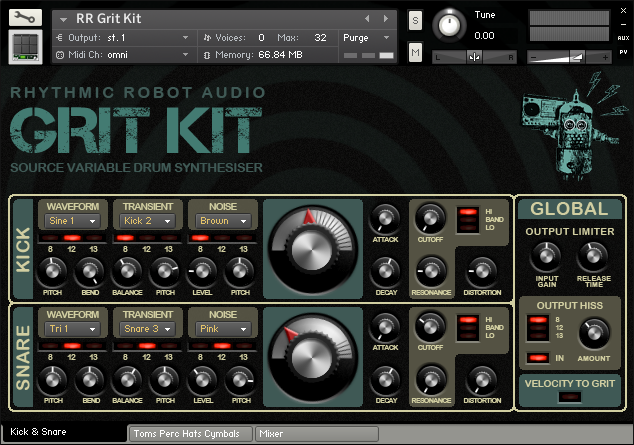Click the Snare Waveform Pitch knob
Image resolution: width=634 pixels, height=445 pixels.
(52, 380)
